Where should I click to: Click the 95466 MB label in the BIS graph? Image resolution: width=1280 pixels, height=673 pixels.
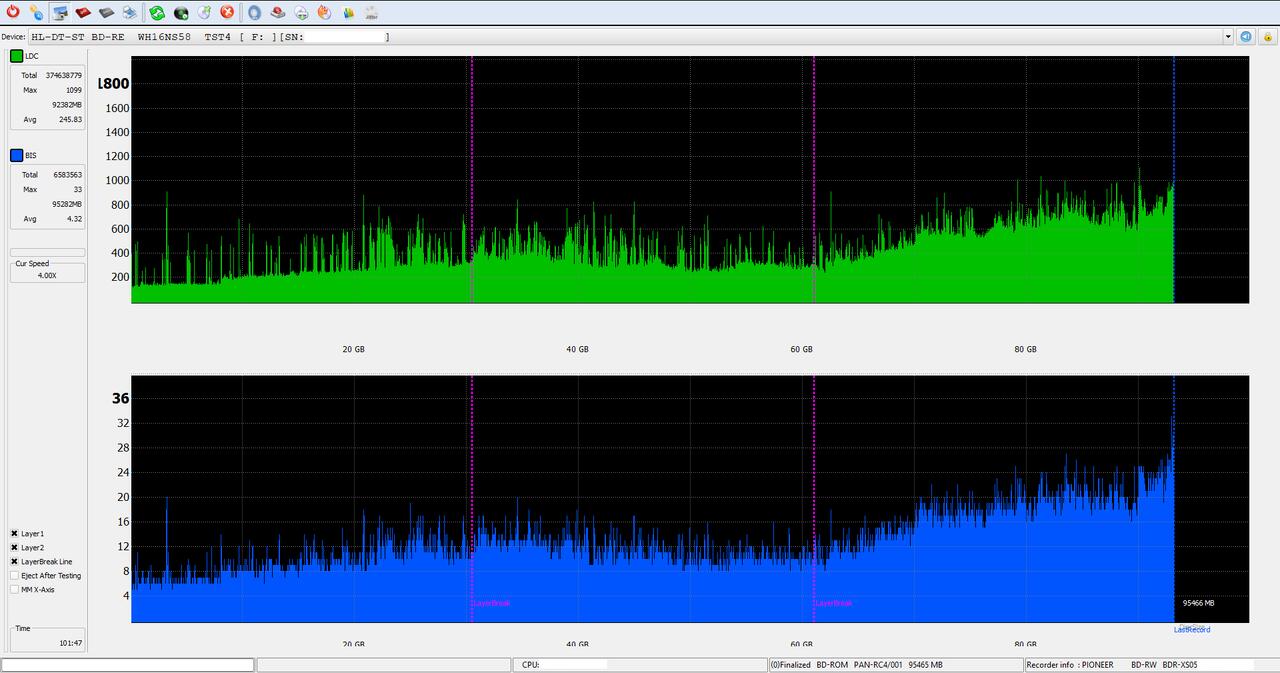coord(1198,603)
